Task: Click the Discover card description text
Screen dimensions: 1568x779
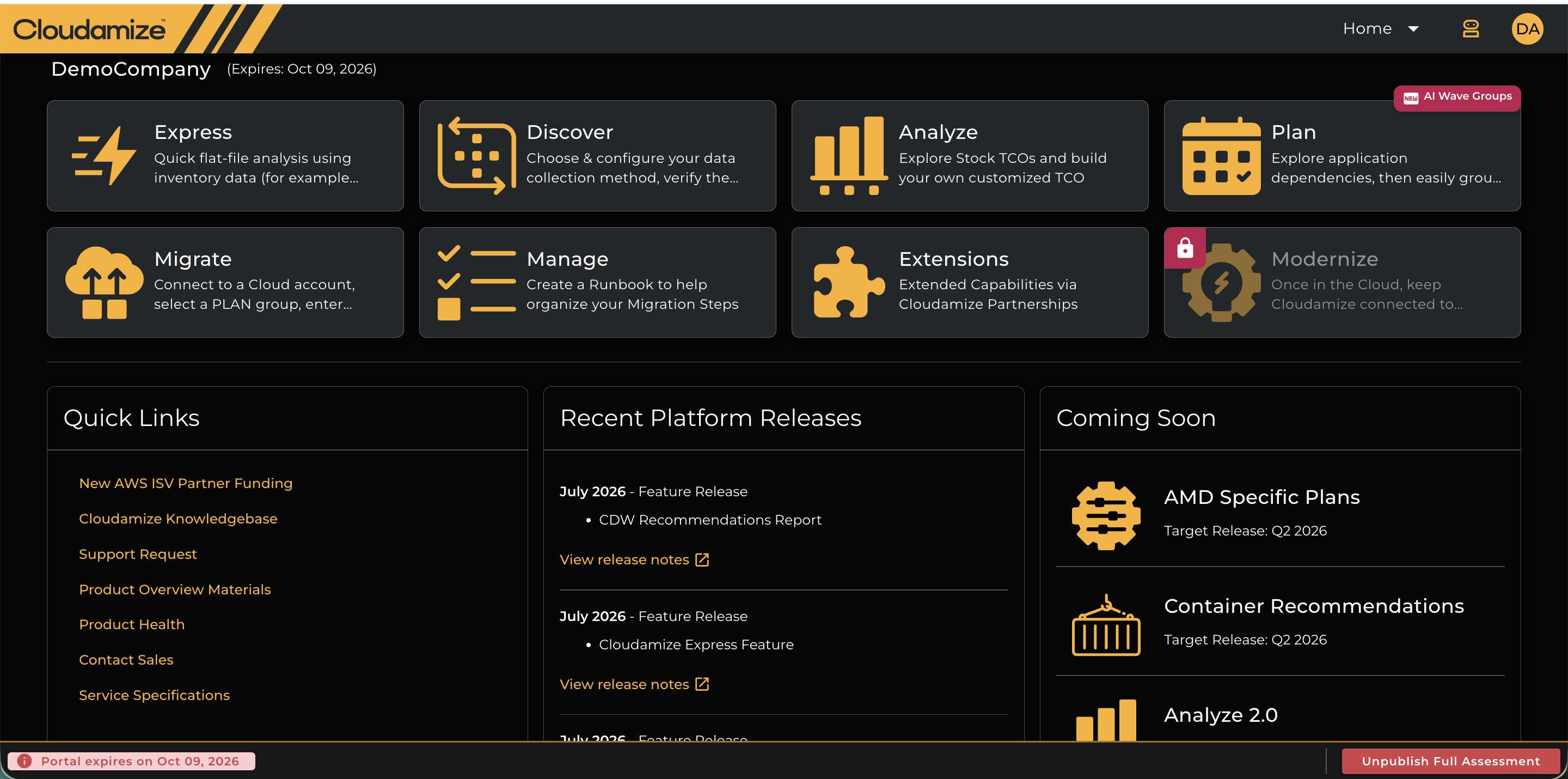Action: [633, 168]
